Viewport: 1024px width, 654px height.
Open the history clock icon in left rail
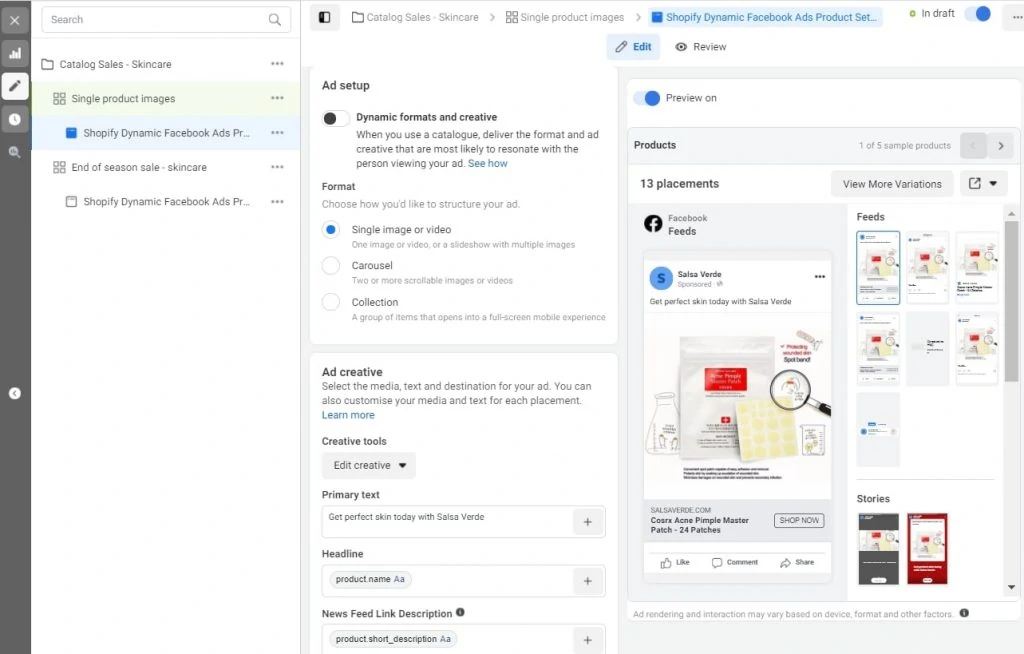(x=14, y=119)
